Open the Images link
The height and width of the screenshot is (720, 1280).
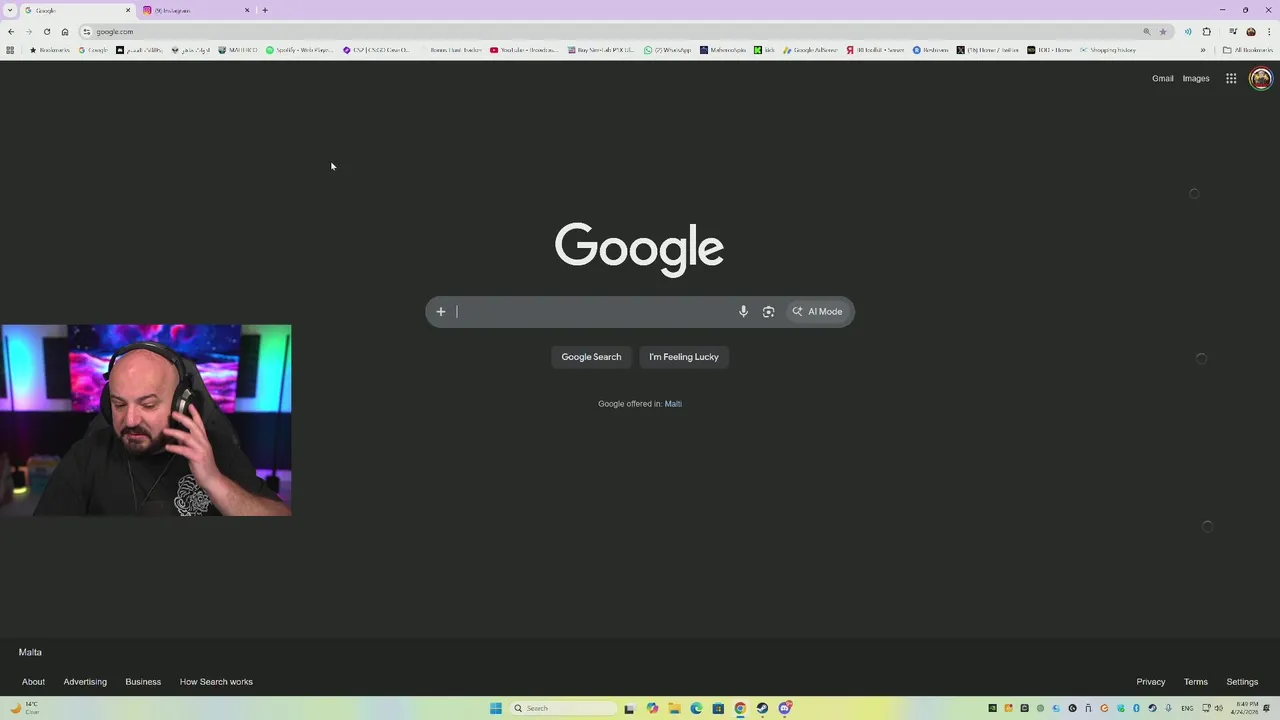point(1196,78)
